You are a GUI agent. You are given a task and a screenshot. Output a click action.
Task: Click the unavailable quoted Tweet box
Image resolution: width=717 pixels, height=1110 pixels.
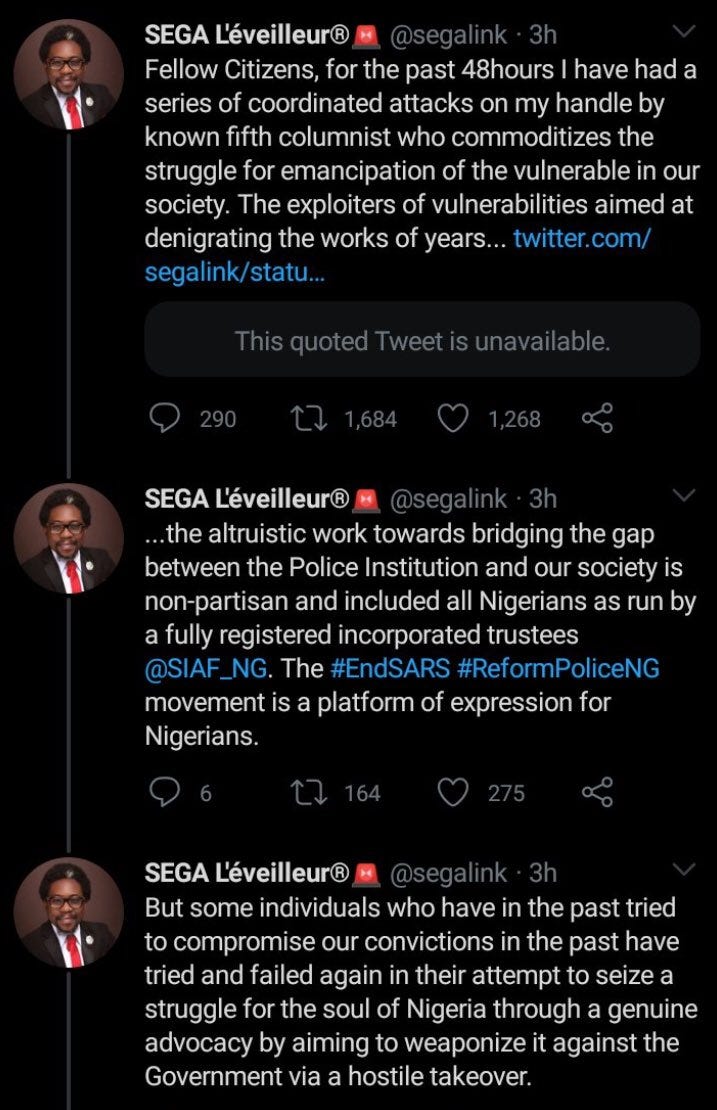(422, 341)
